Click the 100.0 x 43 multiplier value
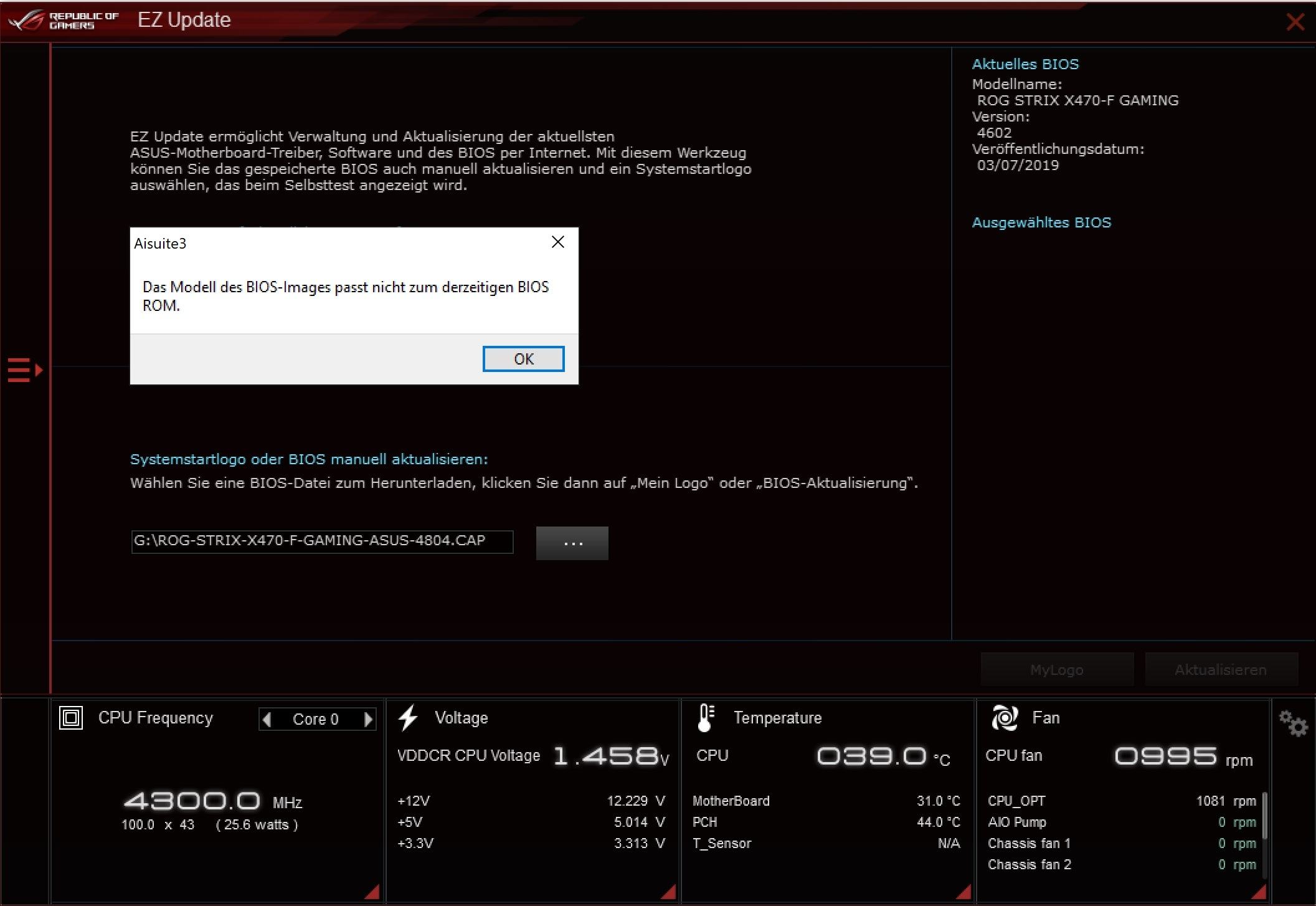Viewport: 1316px width, 906px height. tap(158, 824)
